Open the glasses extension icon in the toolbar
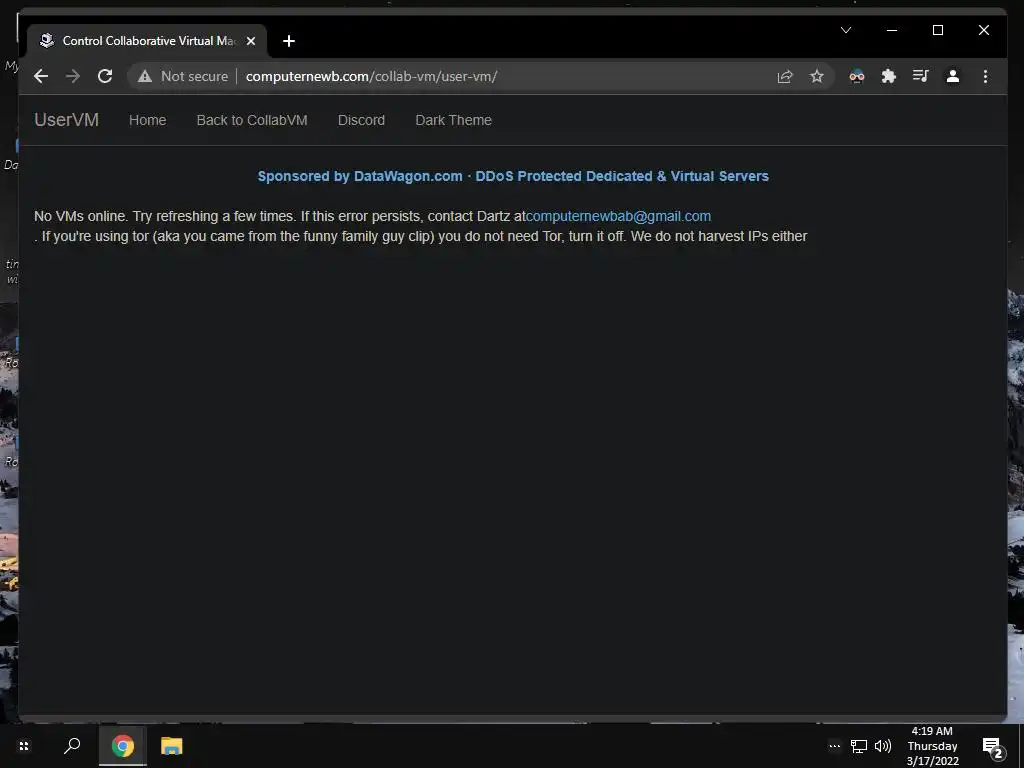Viewport: 1024px width, 768px height. click(x=857, y=76)
